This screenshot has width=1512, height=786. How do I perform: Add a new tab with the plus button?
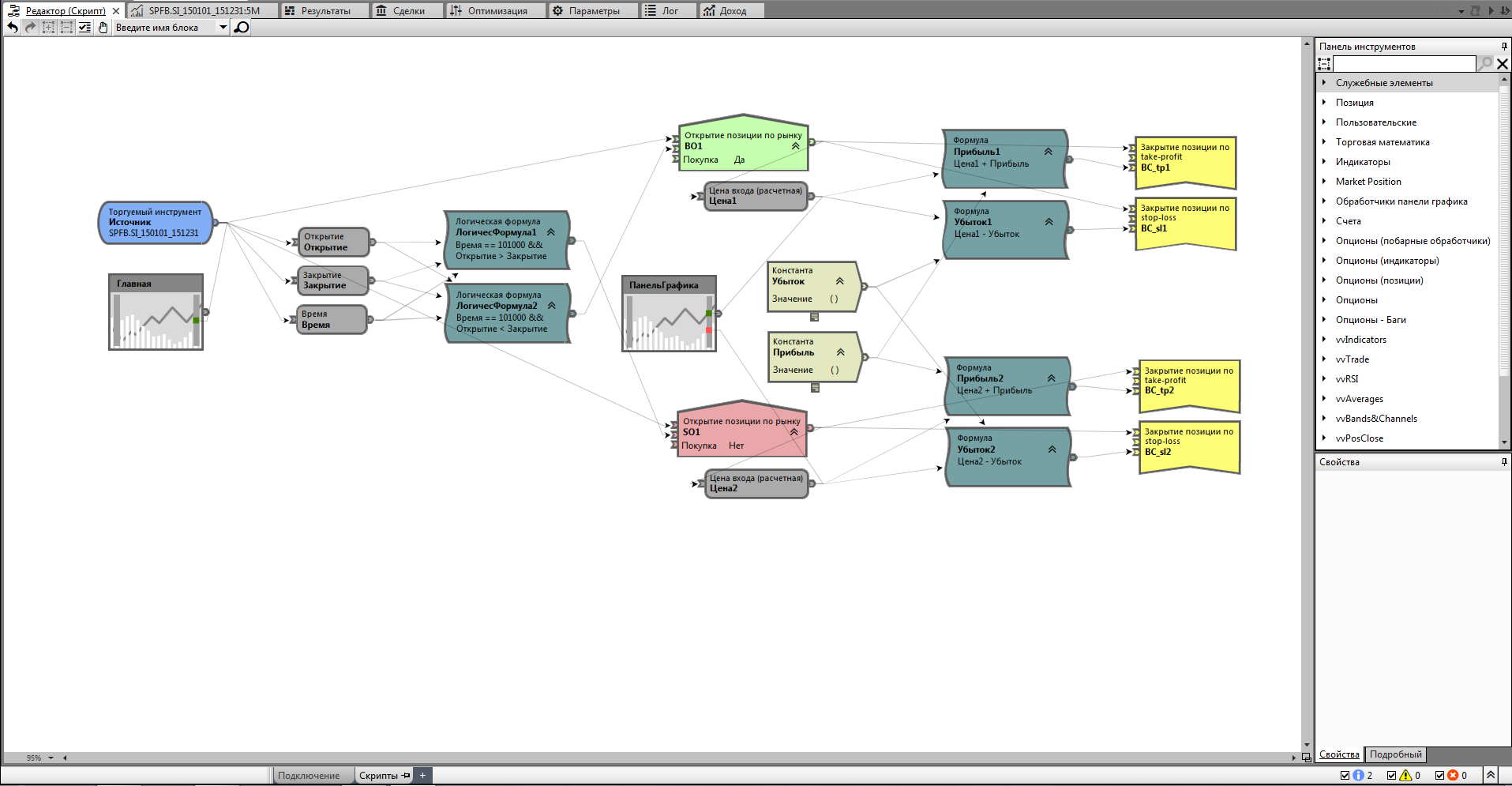point(422,776)
